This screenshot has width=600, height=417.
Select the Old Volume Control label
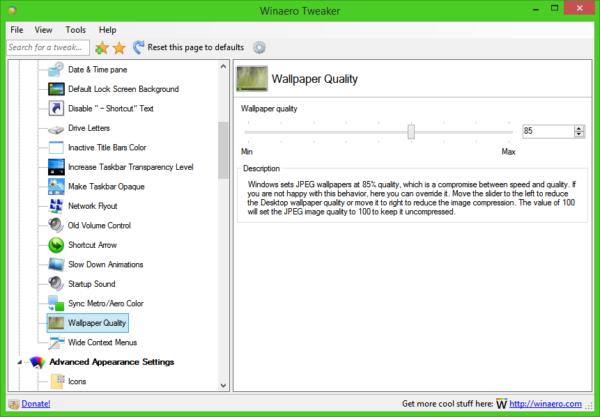(99, 225)
